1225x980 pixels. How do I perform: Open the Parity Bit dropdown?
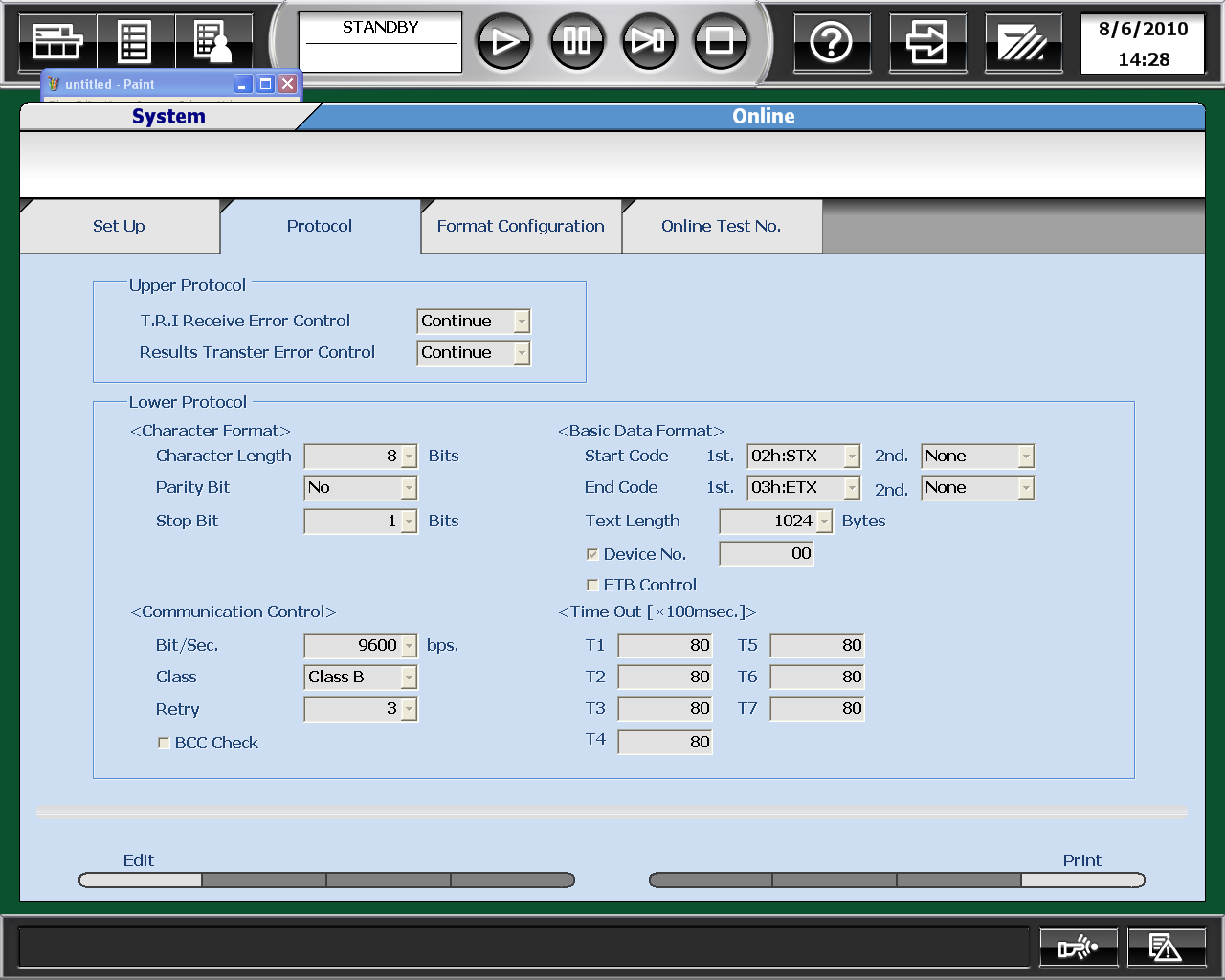pos(409,488)
